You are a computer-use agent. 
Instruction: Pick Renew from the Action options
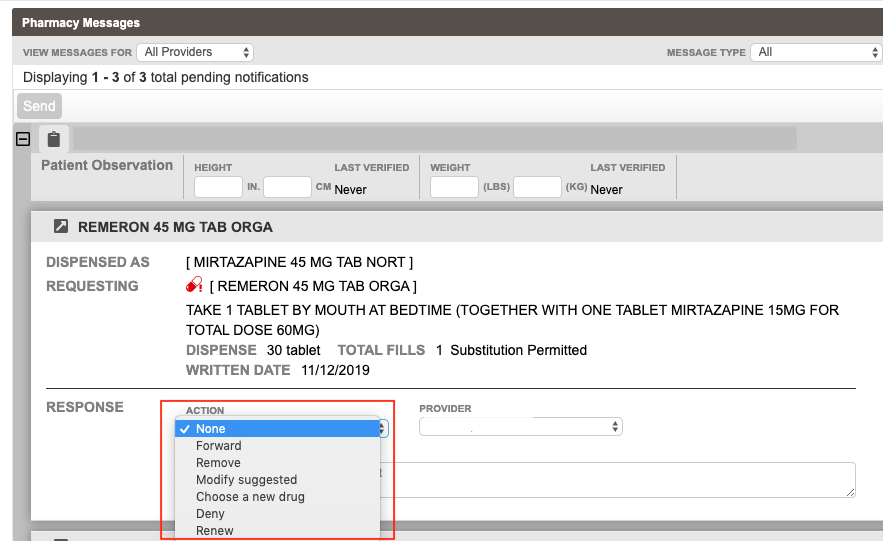pyautogui.click(x=214, y=531)
